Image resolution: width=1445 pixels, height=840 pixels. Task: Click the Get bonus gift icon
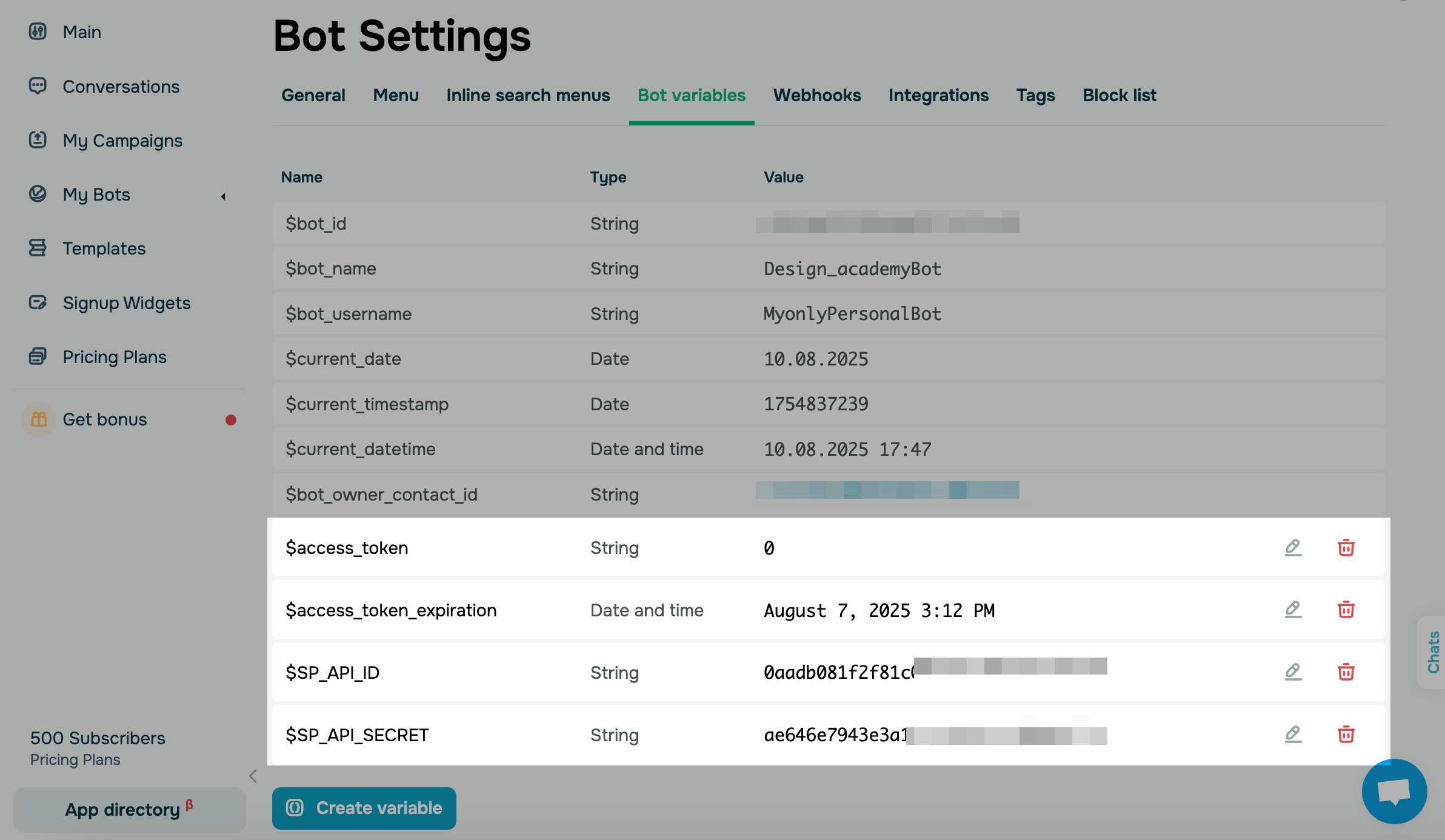[x=39, y=419]
